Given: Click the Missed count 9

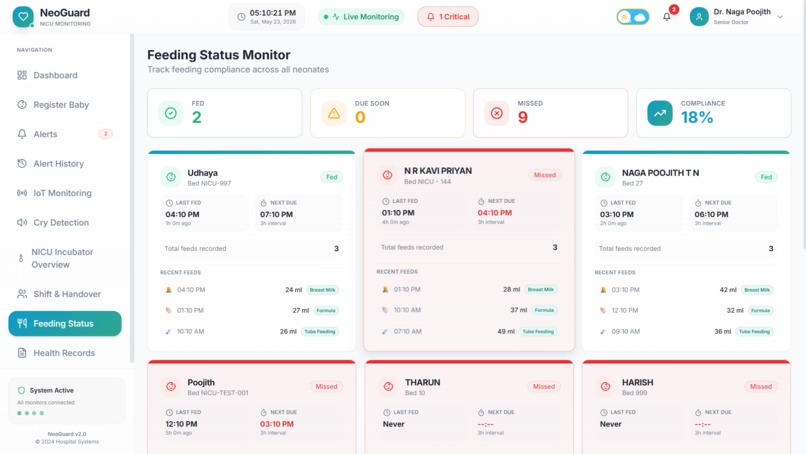Looking at the screenshot, I should point(523,118).
